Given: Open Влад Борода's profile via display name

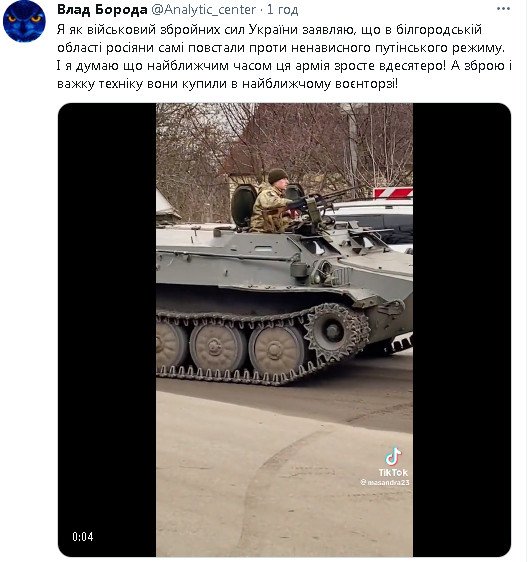Looking at the screenshot, I should coord(102,10).
